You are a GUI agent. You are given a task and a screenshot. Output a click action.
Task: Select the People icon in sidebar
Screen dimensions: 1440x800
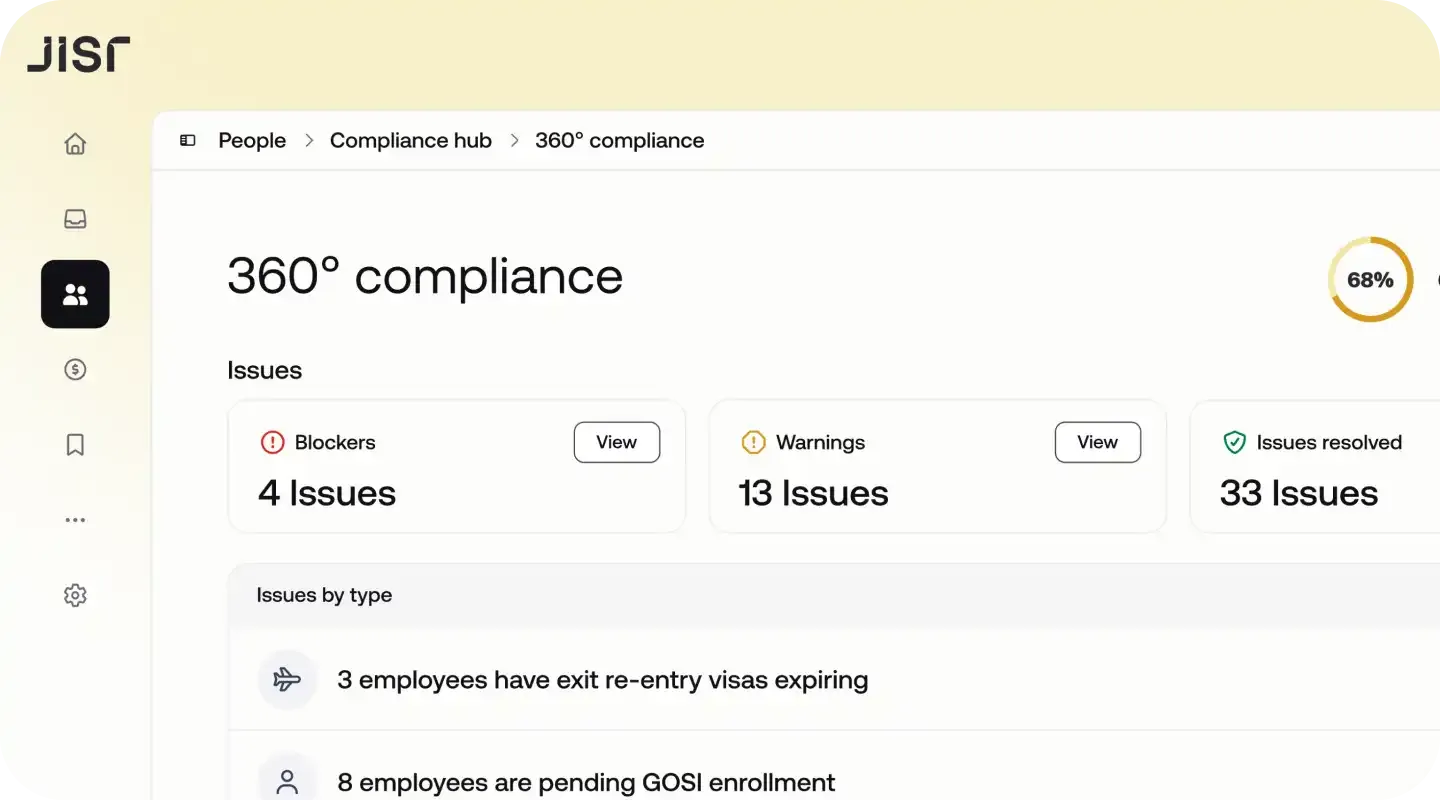(75, 294)
